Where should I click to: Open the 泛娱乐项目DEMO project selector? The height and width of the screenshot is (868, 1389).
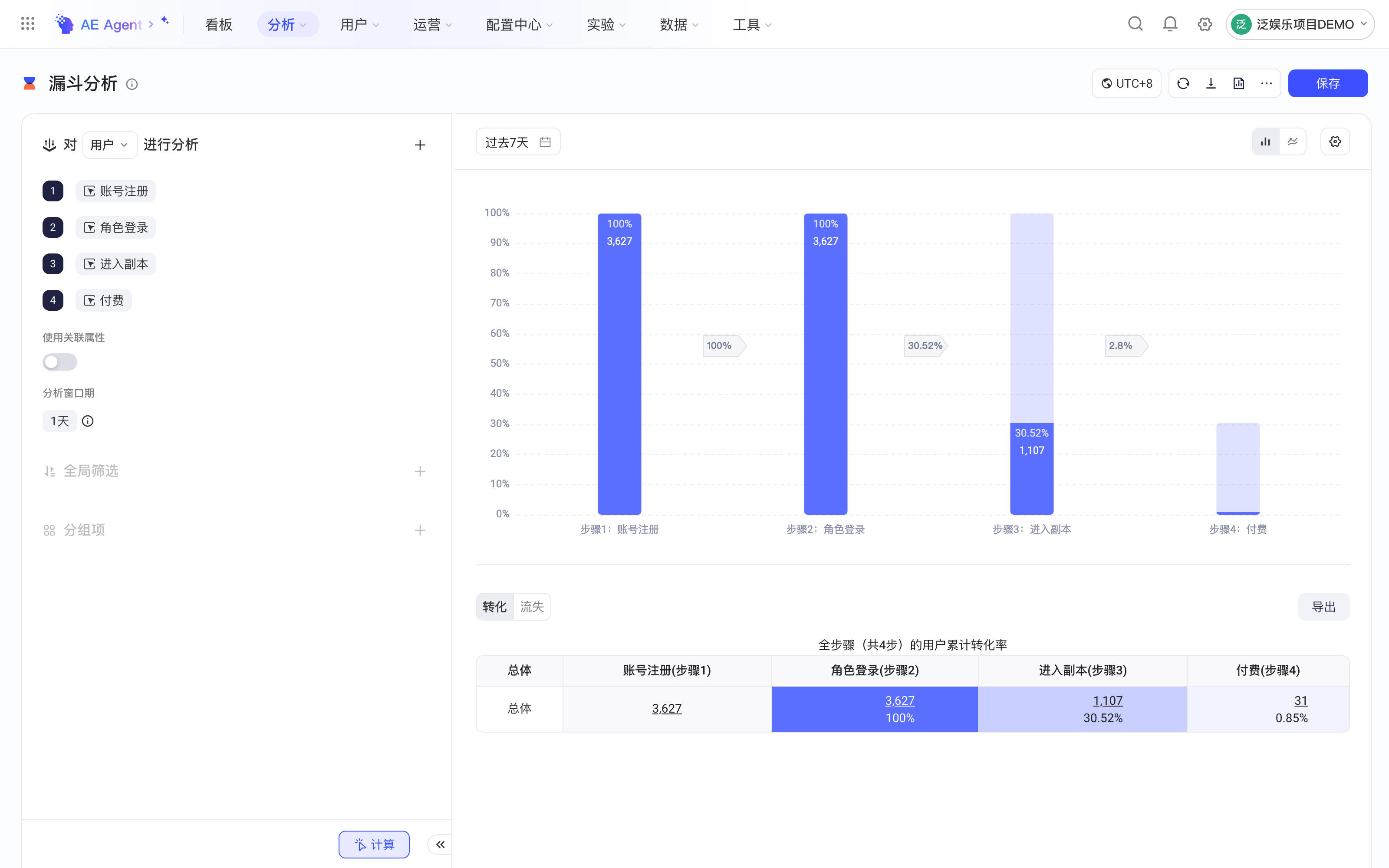1300,24
